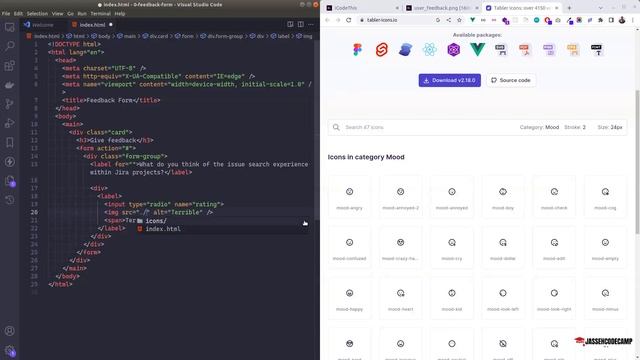Select the Figma package icon
This screenshot has width=640, height=360.
(358, 50)
